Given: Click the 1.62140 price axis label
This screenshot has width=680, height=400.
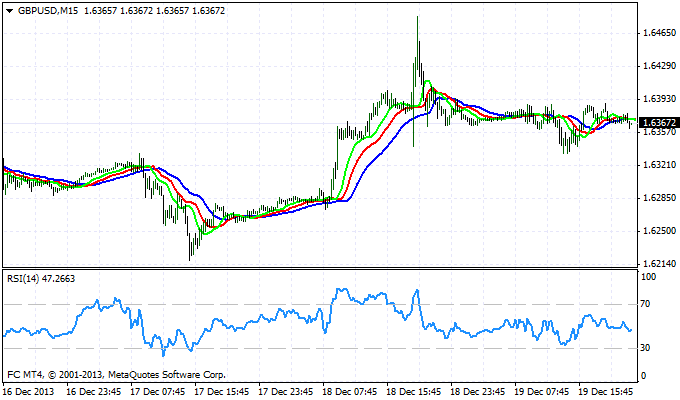Looking at the screenshot, I should pyautogui.click(x=660, y=264).
